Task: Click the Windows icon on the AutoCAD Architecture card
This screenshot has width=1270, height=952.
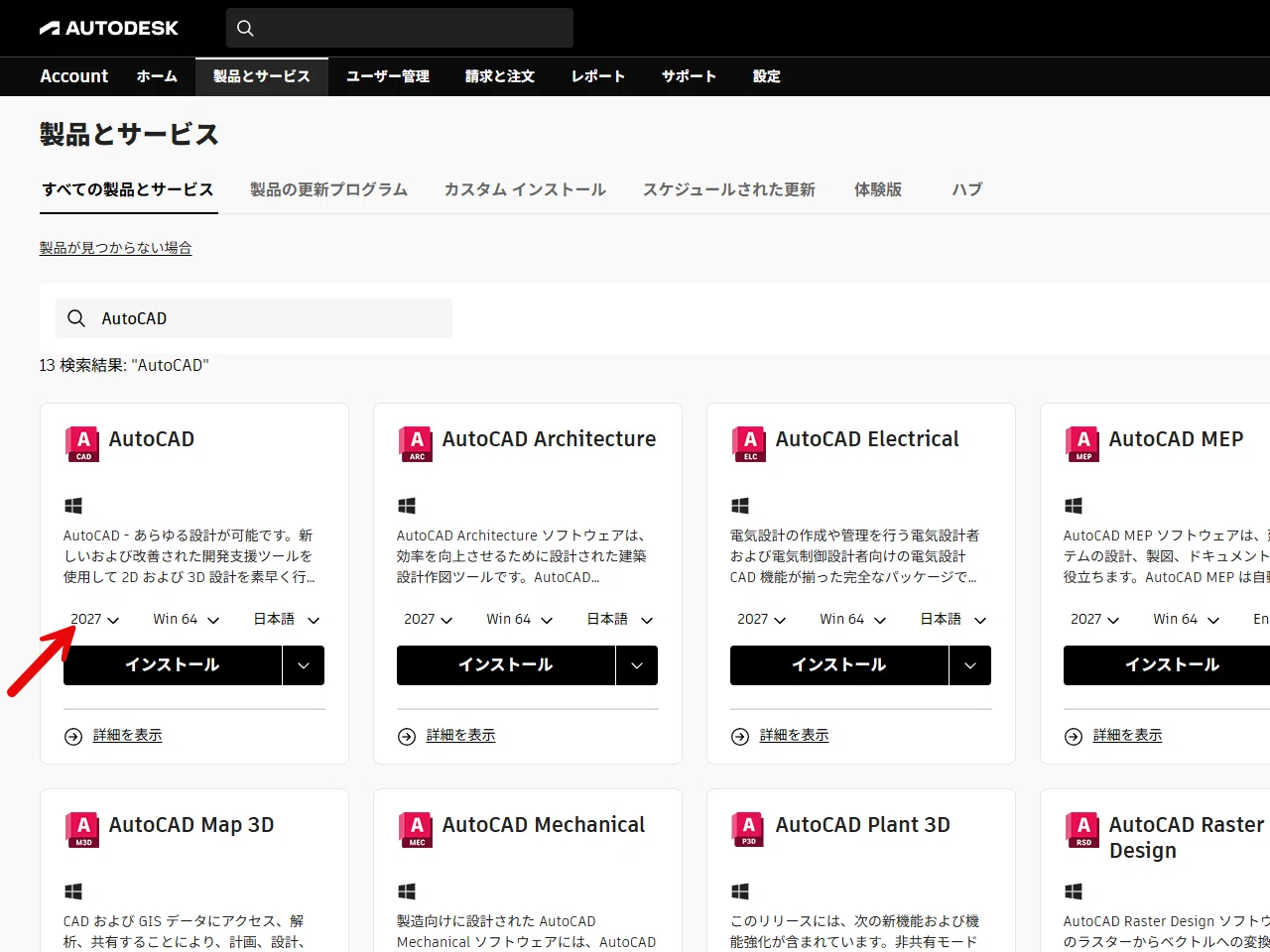Action: coord(407,506)
